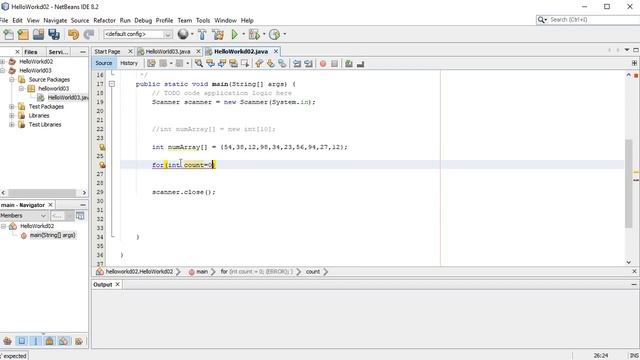This screenshot has height=360, width=640.
Task: Click Previous Bookmark up-arrow icon
Action: coord(259,63)
